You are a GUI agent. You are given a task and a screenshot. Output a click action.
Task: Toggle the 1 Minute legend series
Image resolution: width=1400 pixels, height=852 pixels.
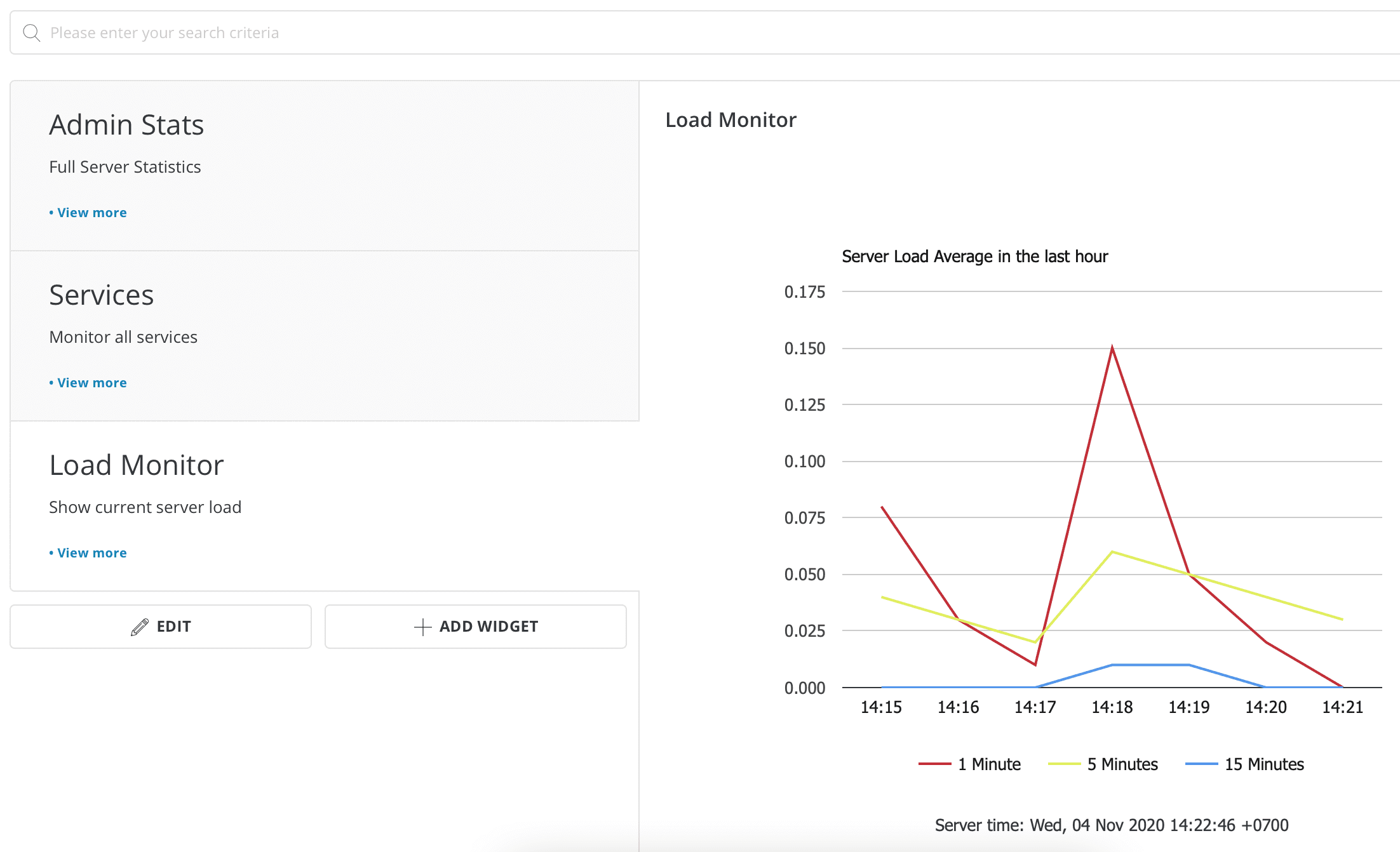pos(989,764)
